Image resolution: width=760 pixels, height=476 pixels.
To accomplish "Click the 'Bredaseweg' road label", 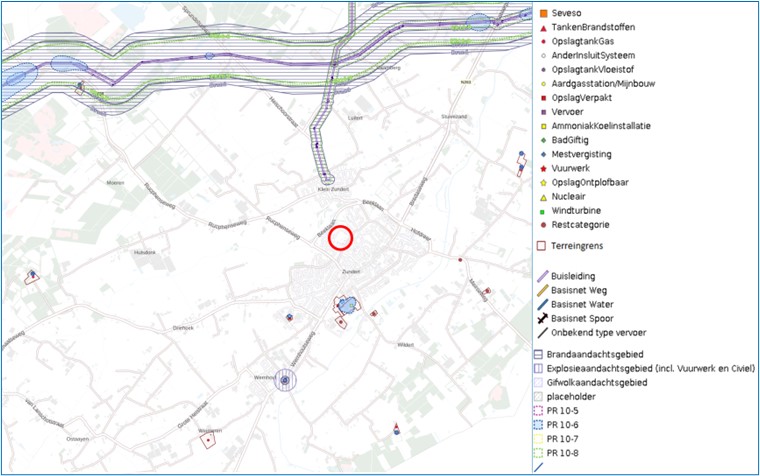I will point(420,191).
